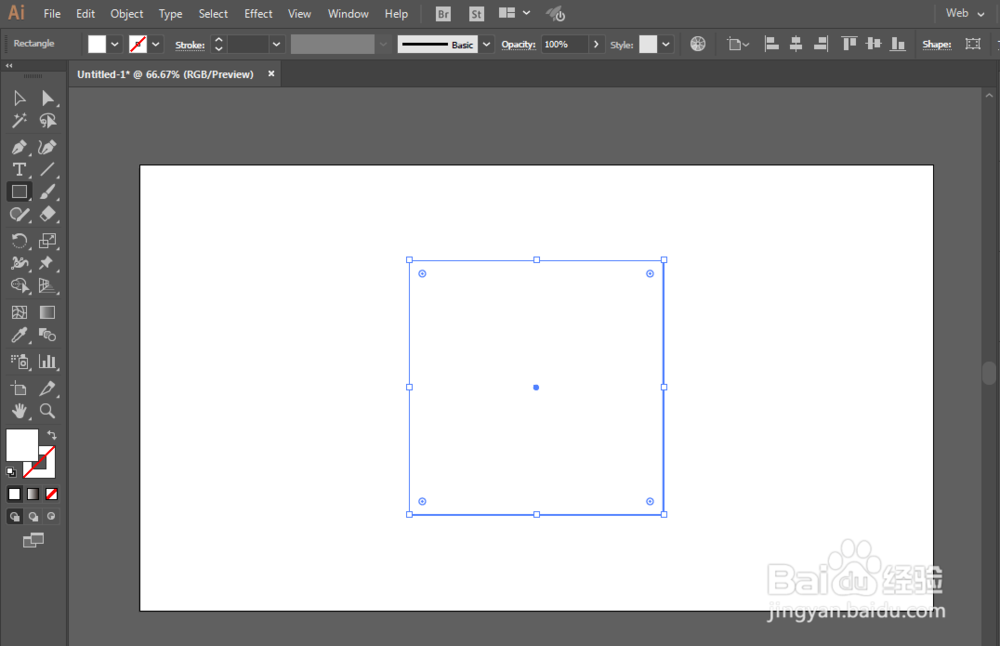Select the Curvature tool

tap(47, 147)
